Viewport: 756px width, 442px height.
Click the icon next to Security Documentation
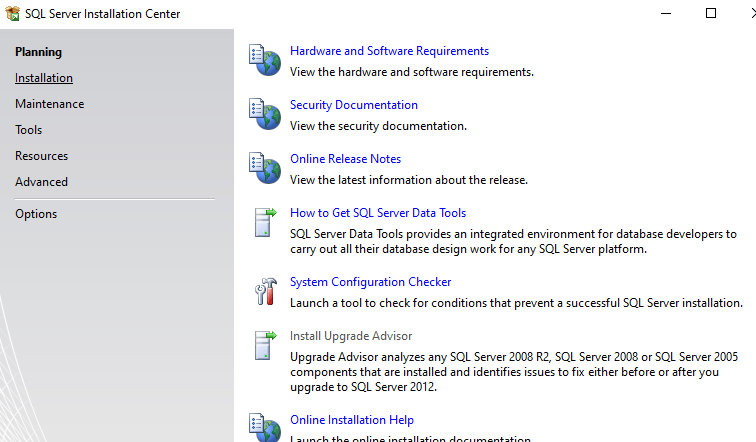(265, 114)
